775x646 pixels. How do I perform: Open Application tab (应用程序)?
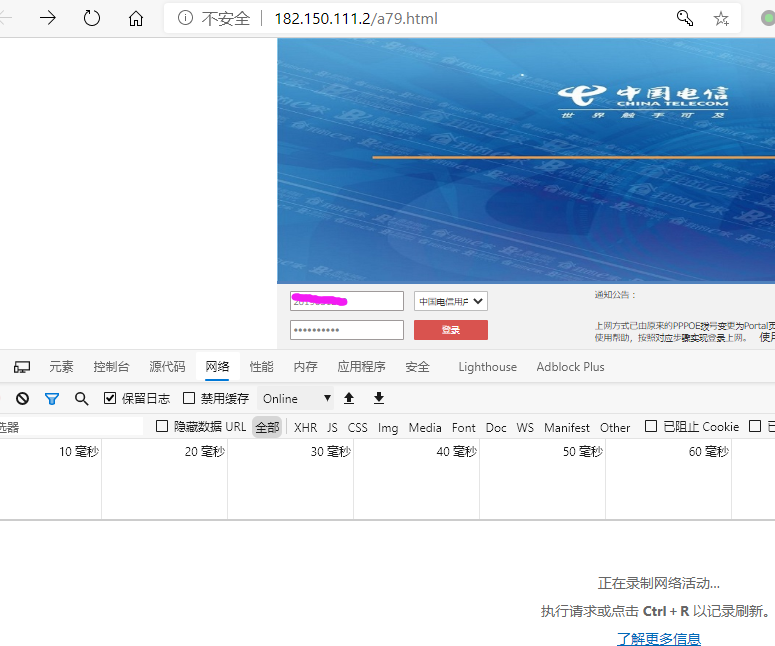coord(361,367)
